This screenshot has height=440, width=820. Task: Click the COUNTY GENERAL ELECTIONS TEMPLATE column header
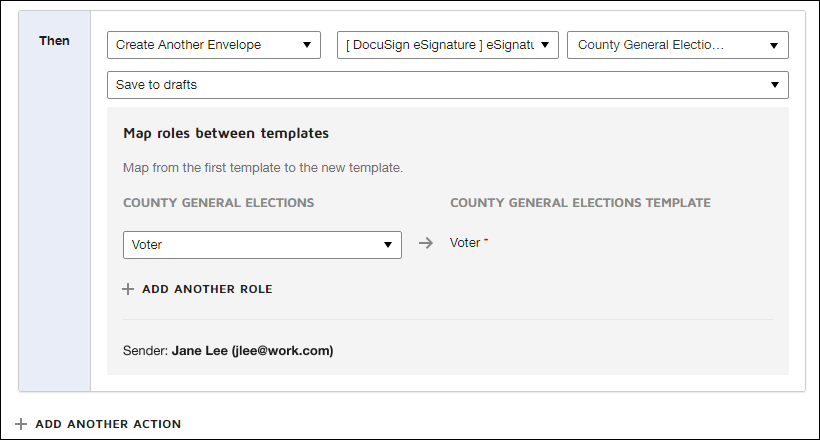(580, 202)
